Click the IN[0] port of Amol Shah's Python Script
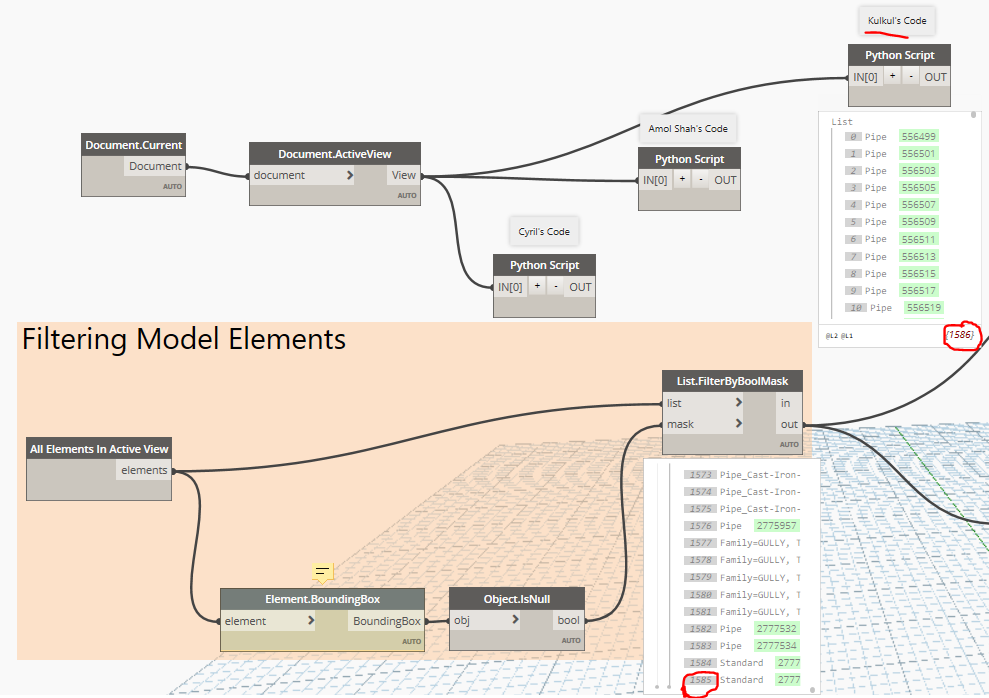This screenshot has height=698, width=989. click(655, 180)
